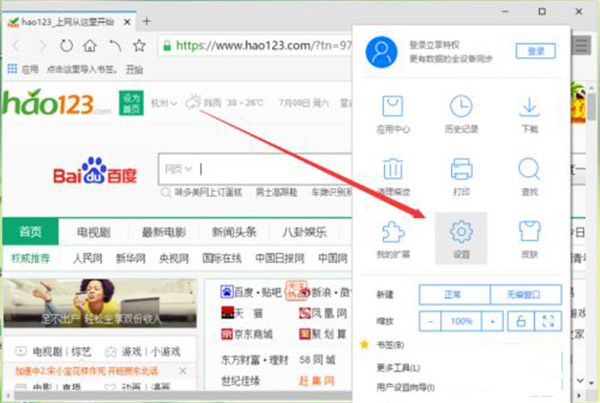Open the 人民网 link

[x=88, y=258]
